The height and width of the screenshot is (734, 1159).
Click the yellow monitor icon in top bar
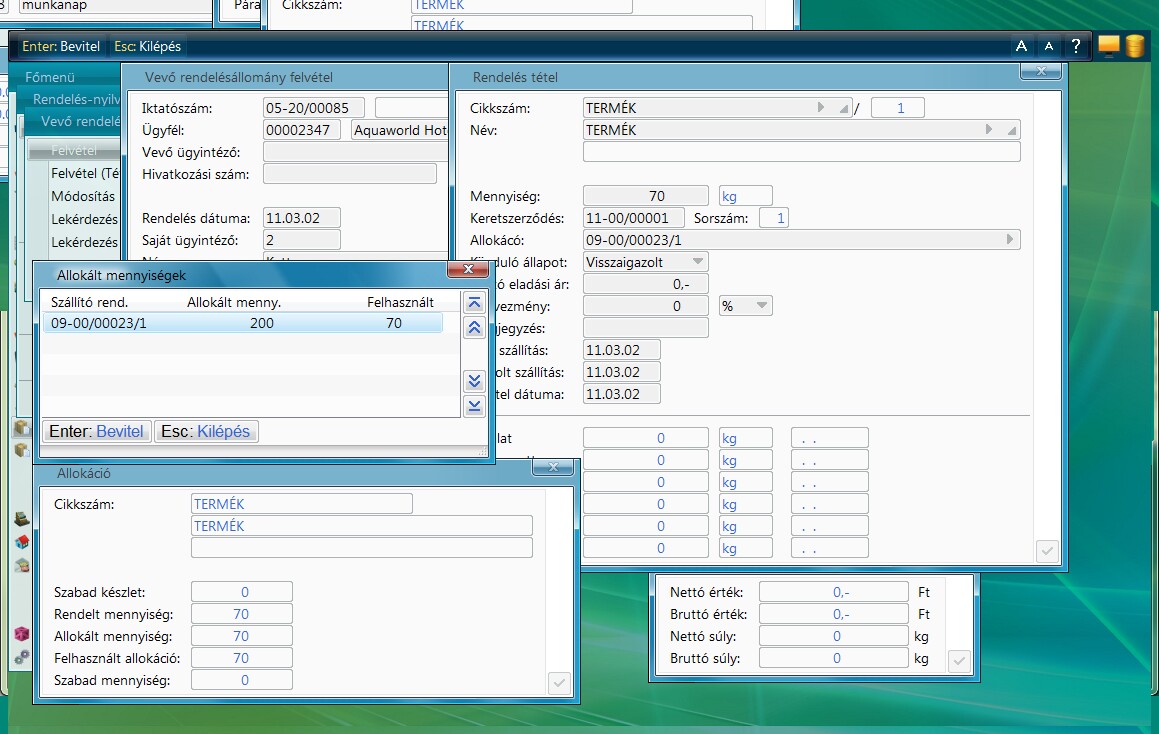pyautogui.click(x=1108, y=46)
